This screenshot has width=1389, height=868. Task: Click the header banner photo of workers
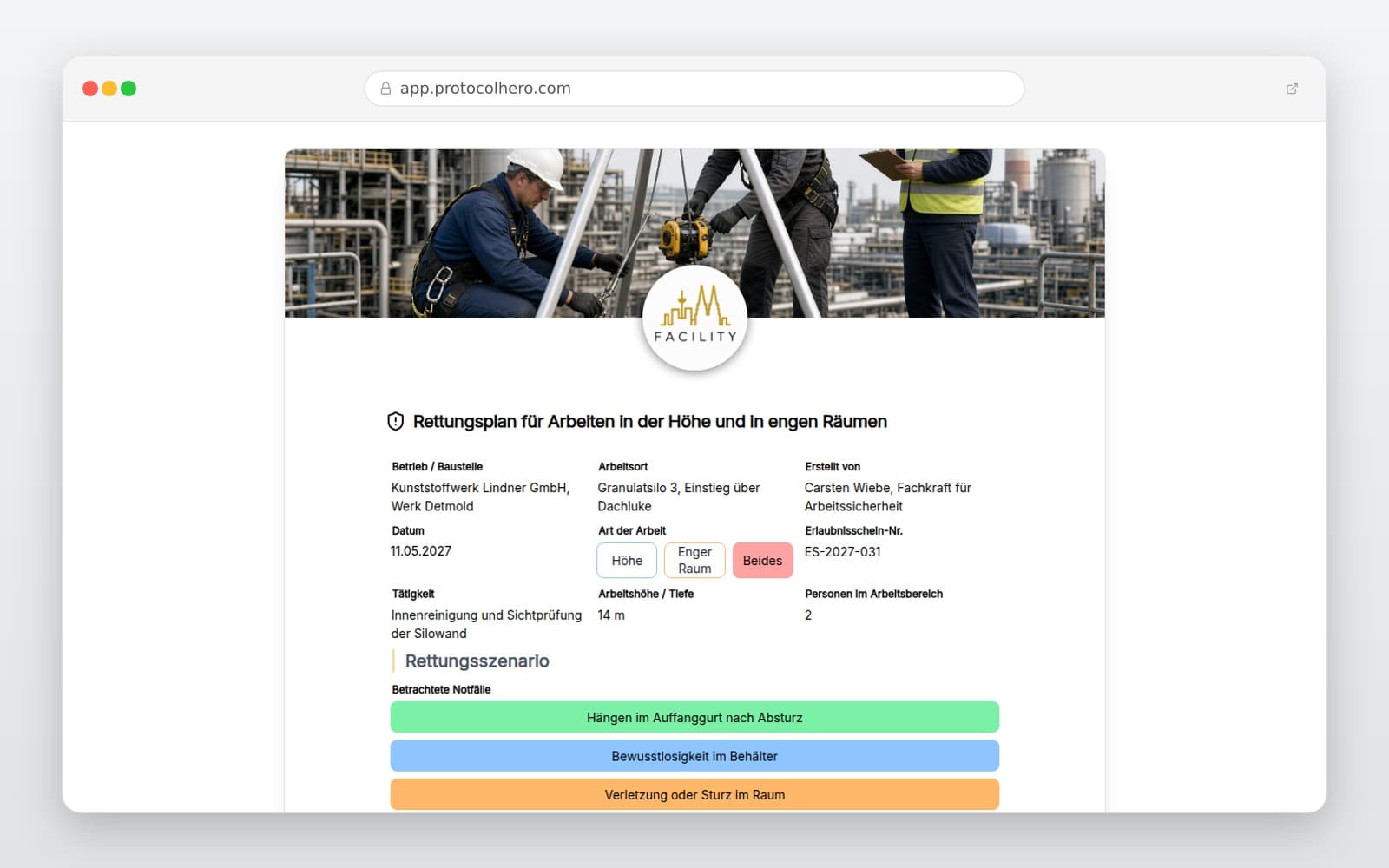694,233
